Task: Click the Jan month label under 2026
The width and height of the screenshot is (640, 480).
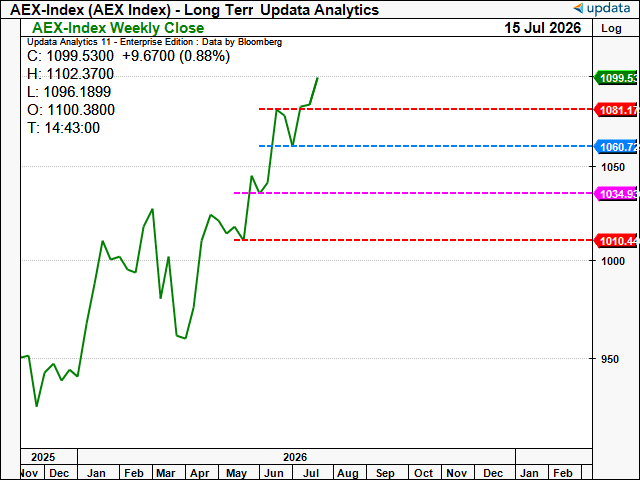Action: pyautogui.click(x=96, y=473)
